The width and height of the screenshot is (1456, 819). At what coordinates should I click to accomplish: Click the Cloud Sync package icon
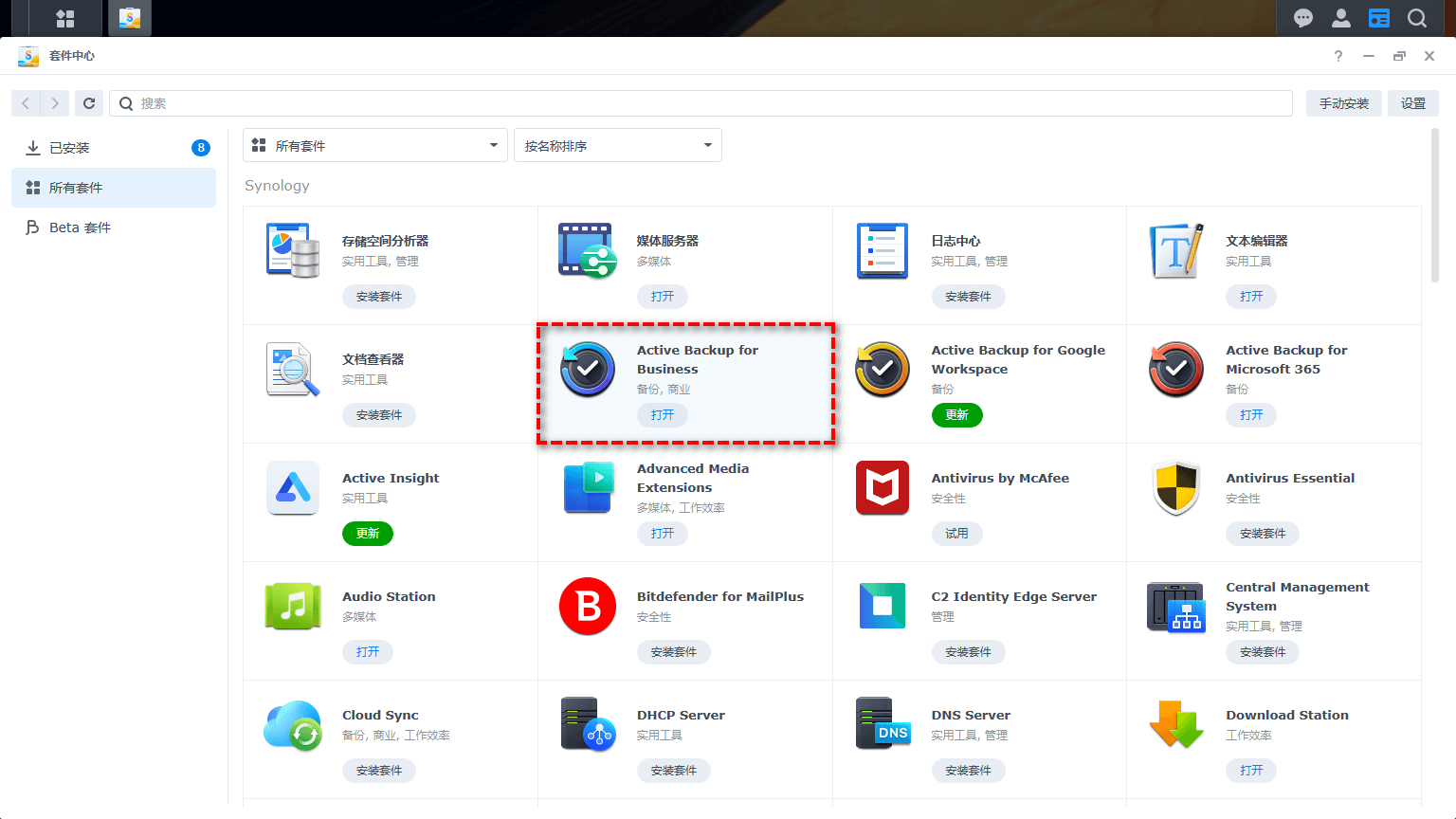click(x=293, y=725)
